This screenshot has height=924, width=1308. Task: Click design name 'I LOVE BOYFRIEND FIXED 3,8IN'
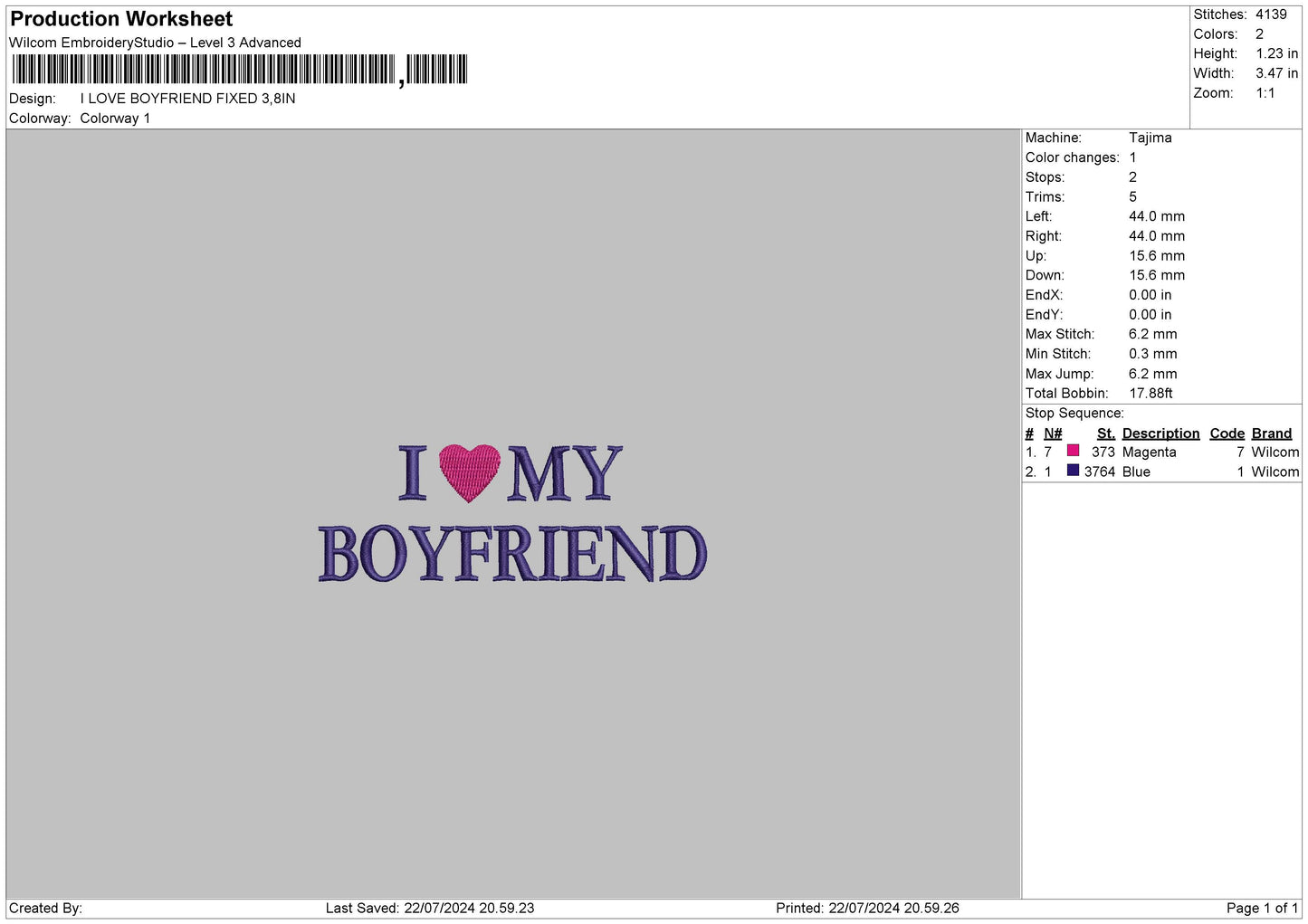187,99
